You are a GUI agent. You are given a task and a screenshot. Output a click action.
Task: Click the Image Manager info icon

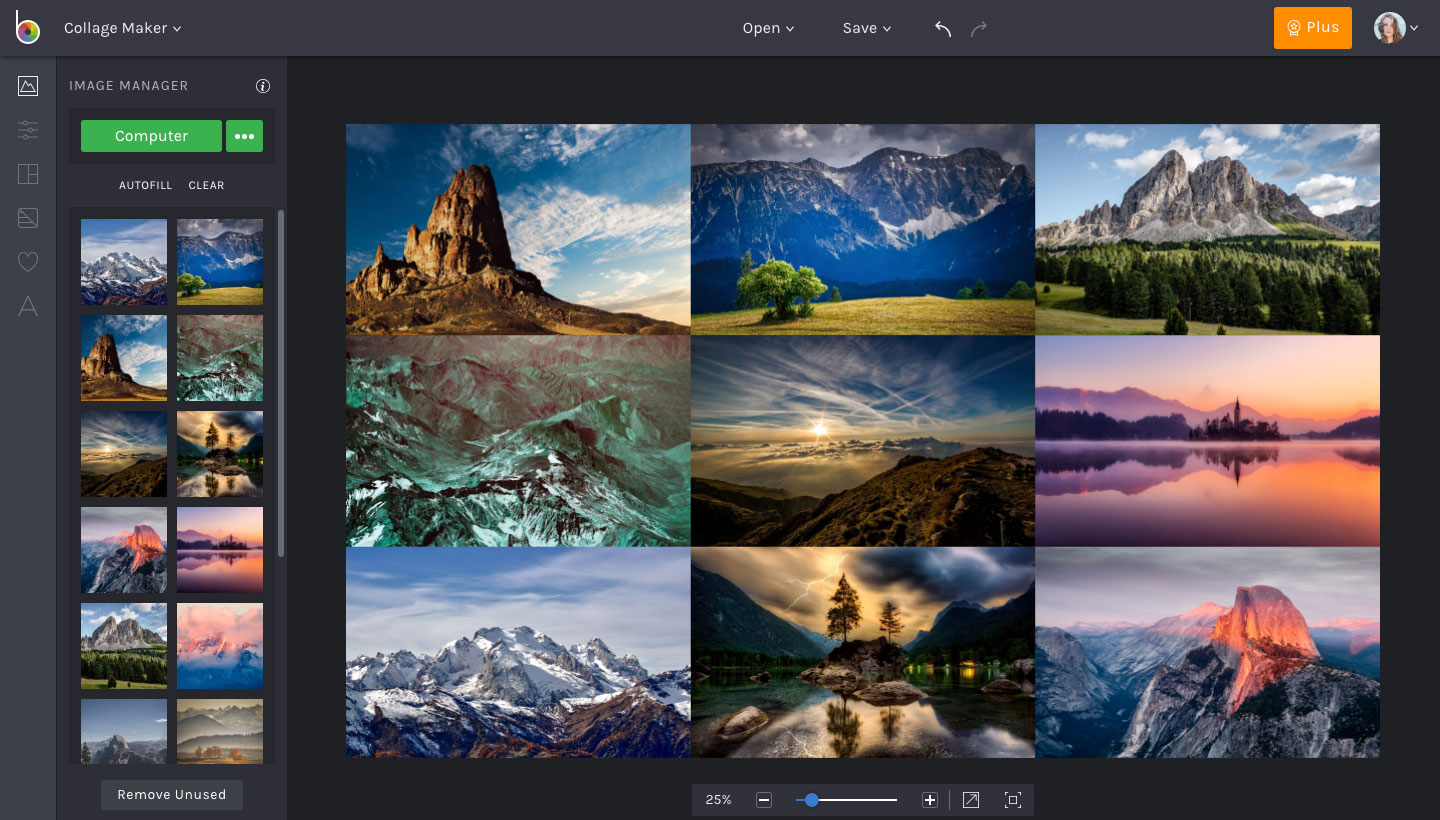(x=263, y=86)
